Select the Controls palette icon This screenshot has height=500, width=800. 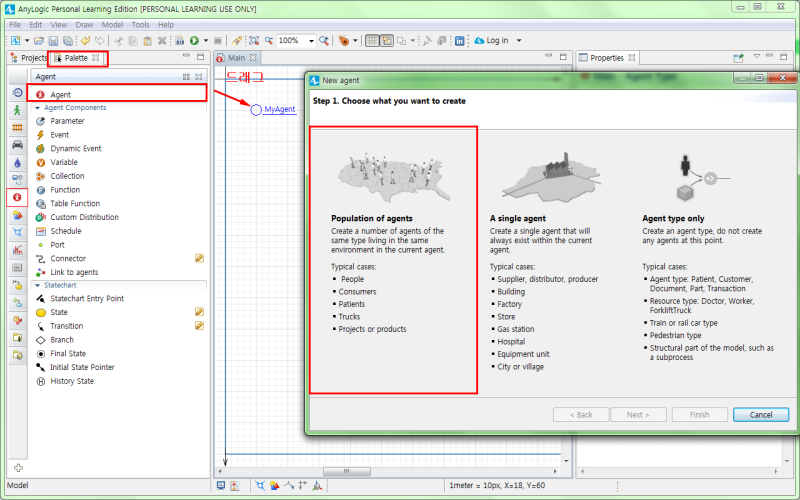coord(17,267)
